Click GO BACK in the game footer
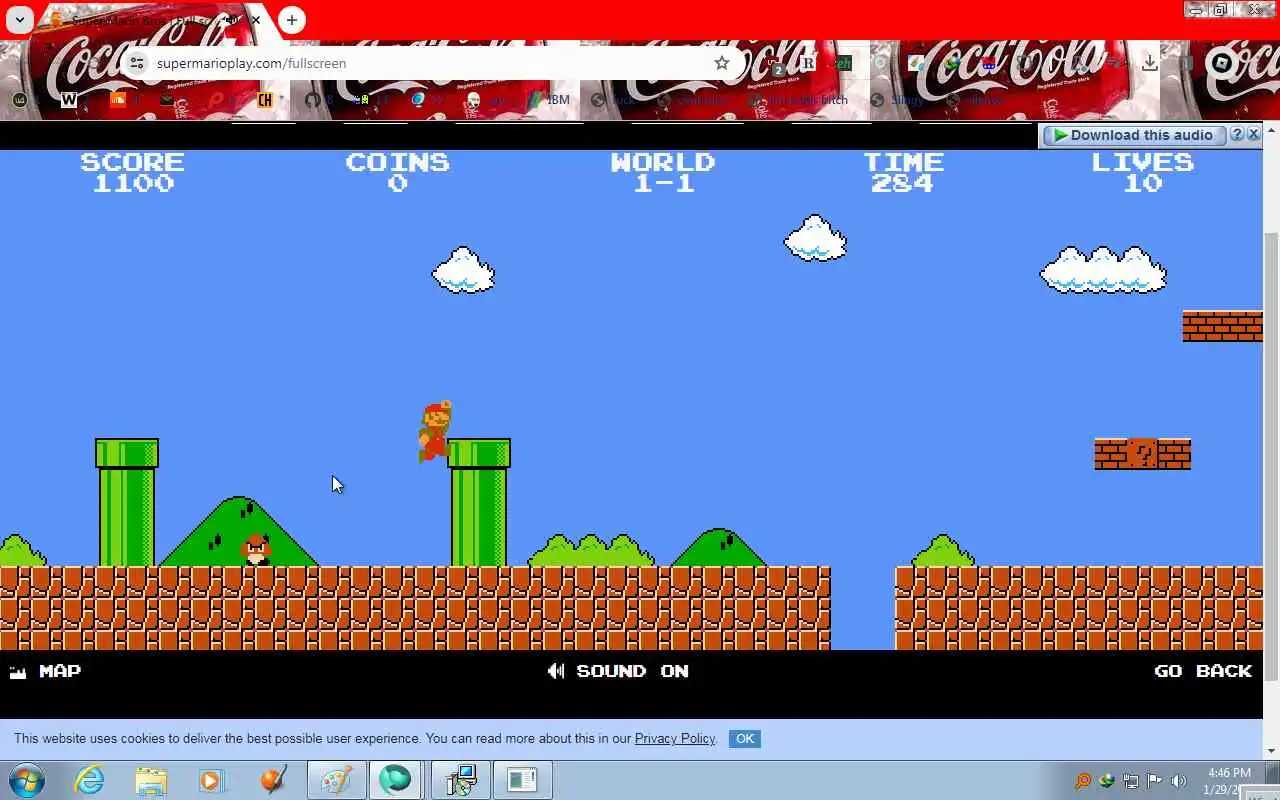The image size is (1280, 800). 1203,671
